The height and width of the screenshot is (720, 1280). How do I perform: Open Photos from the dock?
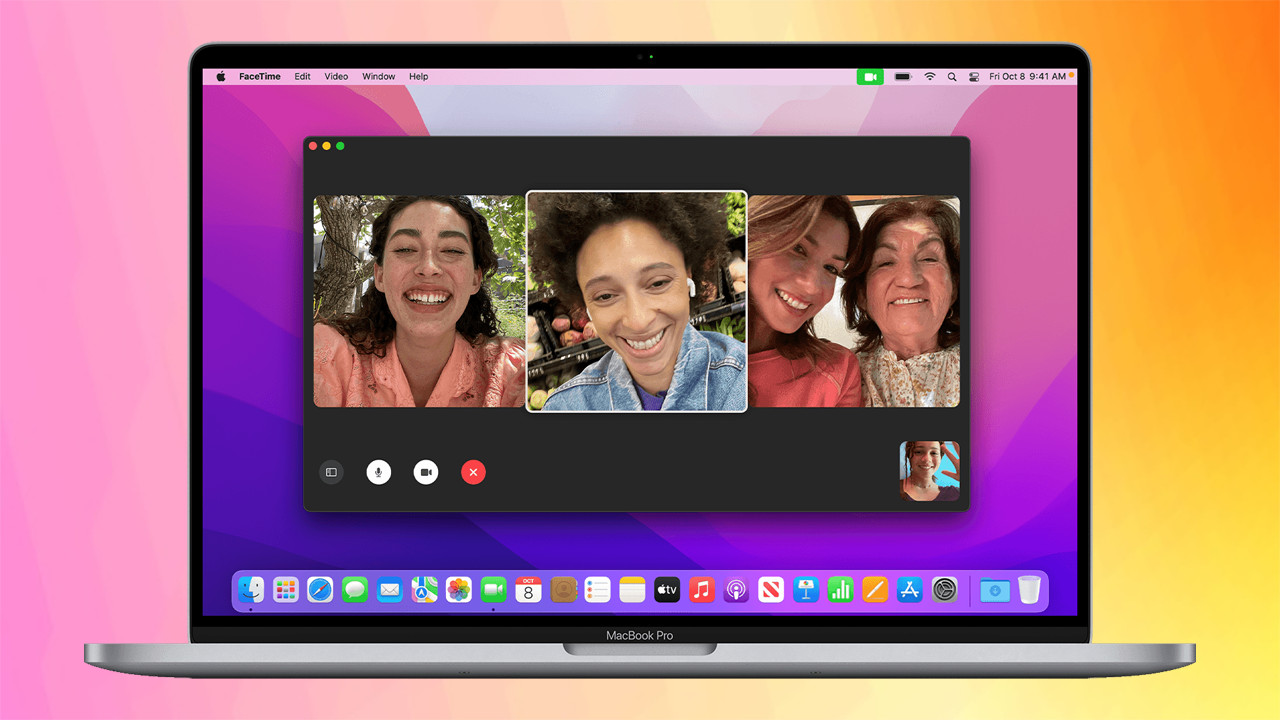click(x=459, y=590)
